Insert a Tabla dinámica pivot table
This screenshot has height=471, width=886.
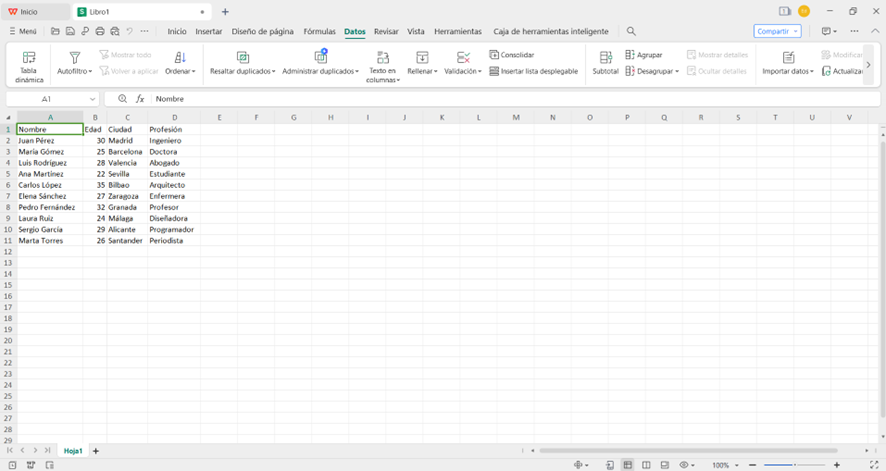click(29, 66)
